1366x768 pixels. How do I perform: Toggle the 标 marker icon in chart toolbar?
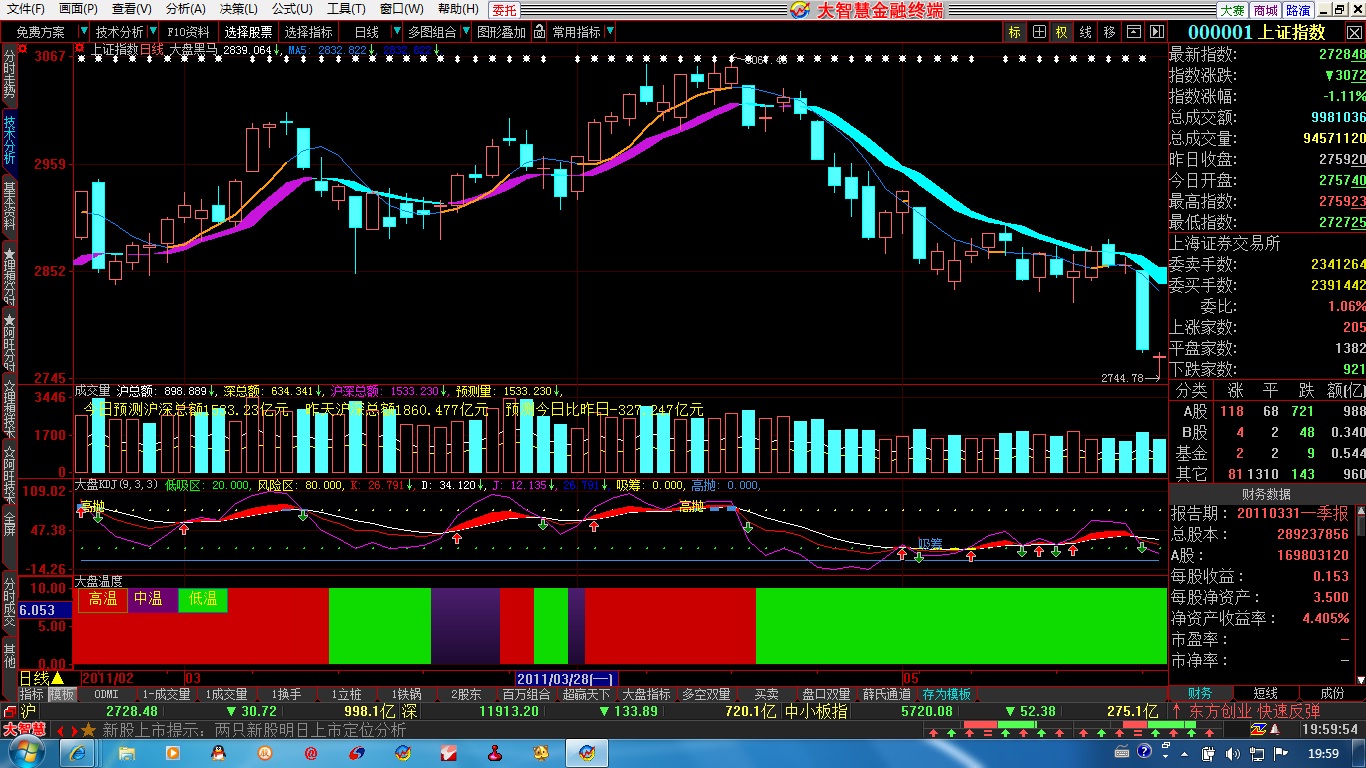click(1015, 32)
